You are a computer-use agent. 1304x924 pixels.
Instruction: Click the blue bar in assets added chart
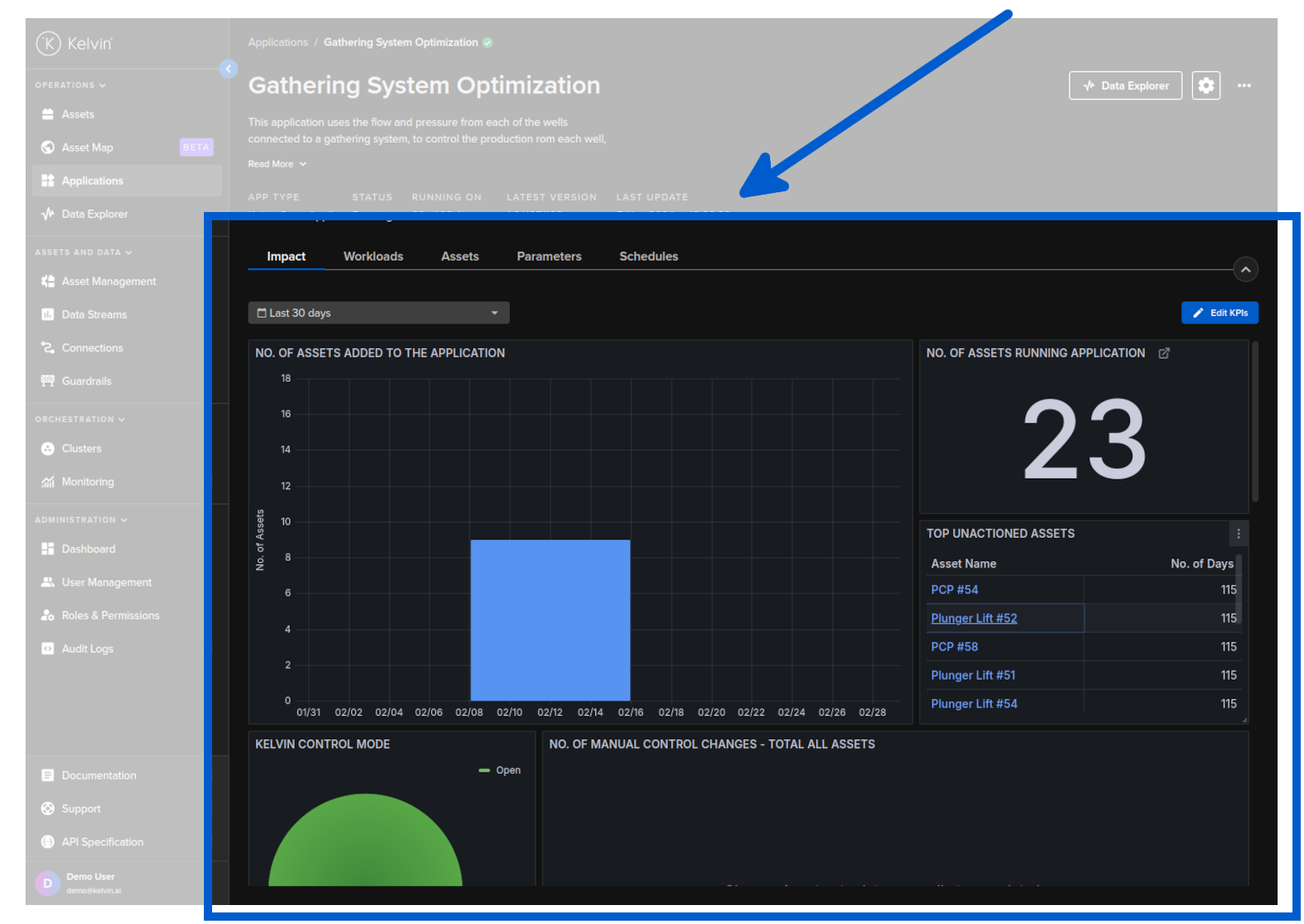(x=550, y=620)
